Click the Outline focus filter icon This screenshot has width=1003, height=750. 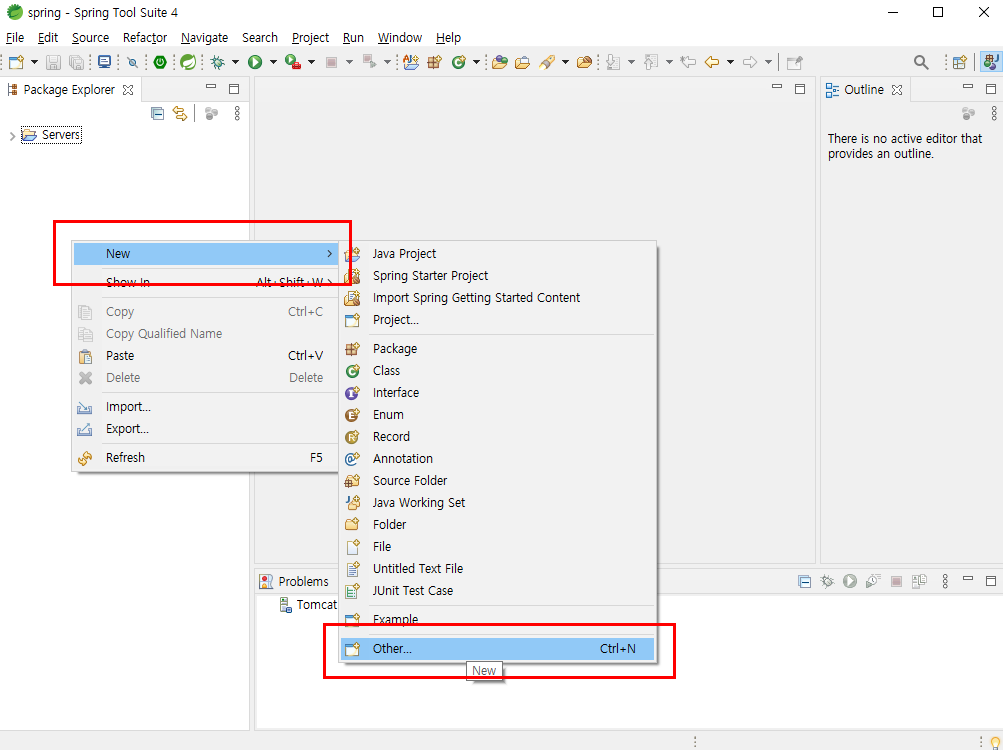click(x=968, y=113)
